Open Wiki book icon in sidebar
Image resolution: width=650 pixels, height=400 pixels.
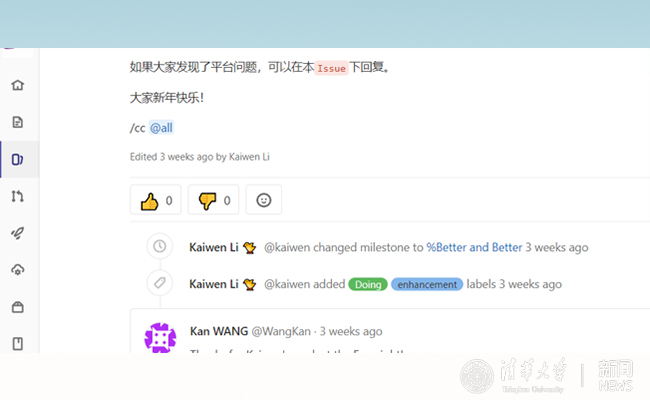pyautogui.click(x=17, y=344)
